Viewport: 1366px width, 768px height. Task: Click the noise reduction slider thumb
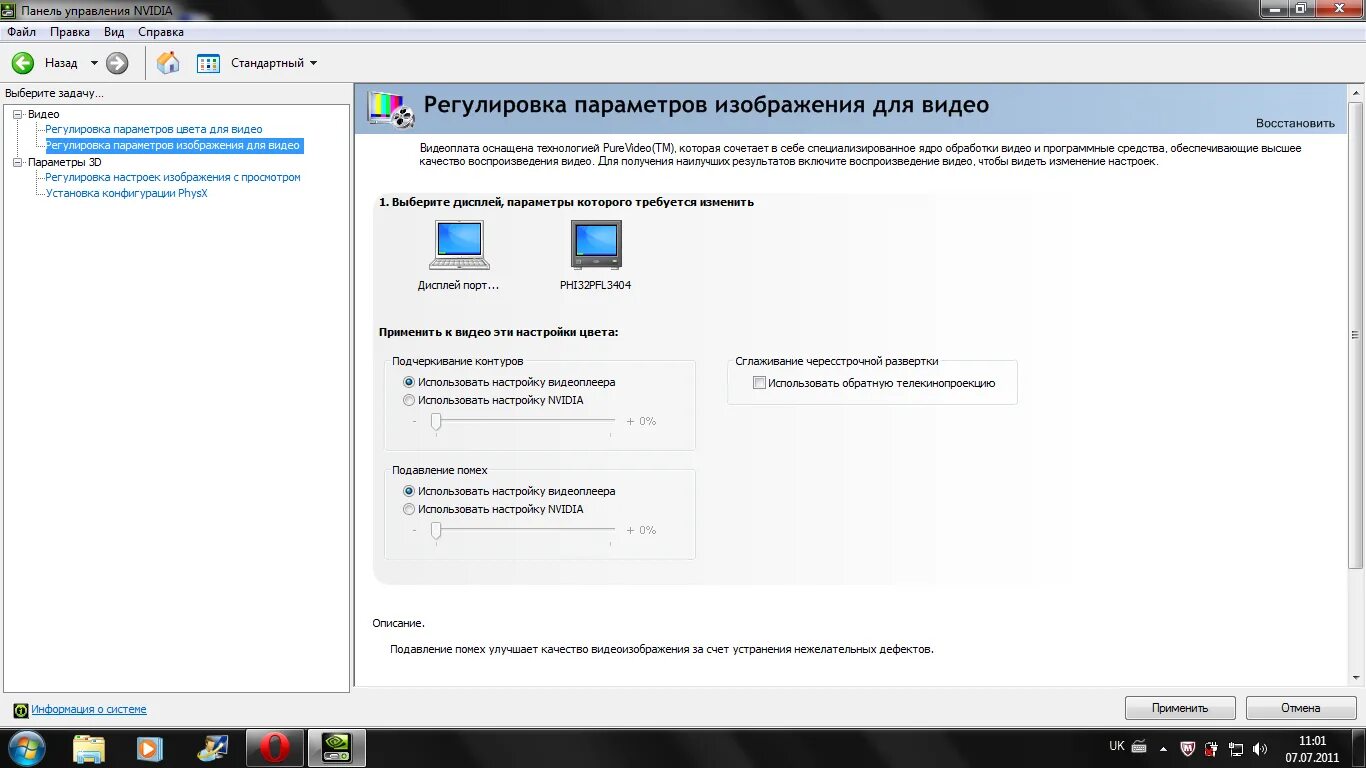click(436, 531)
